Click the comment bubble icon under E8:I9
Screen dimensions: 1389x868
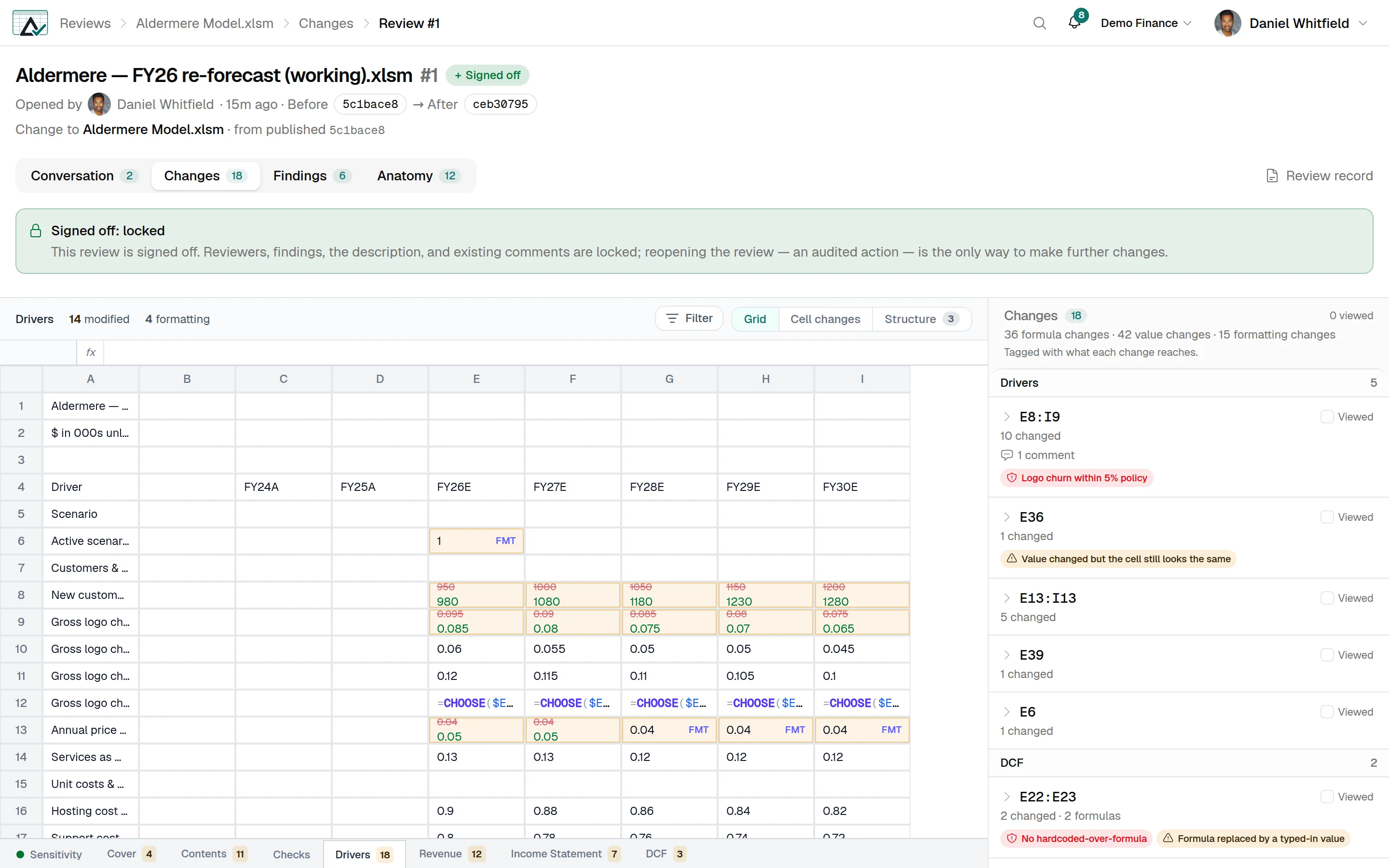click(1006, 455)
